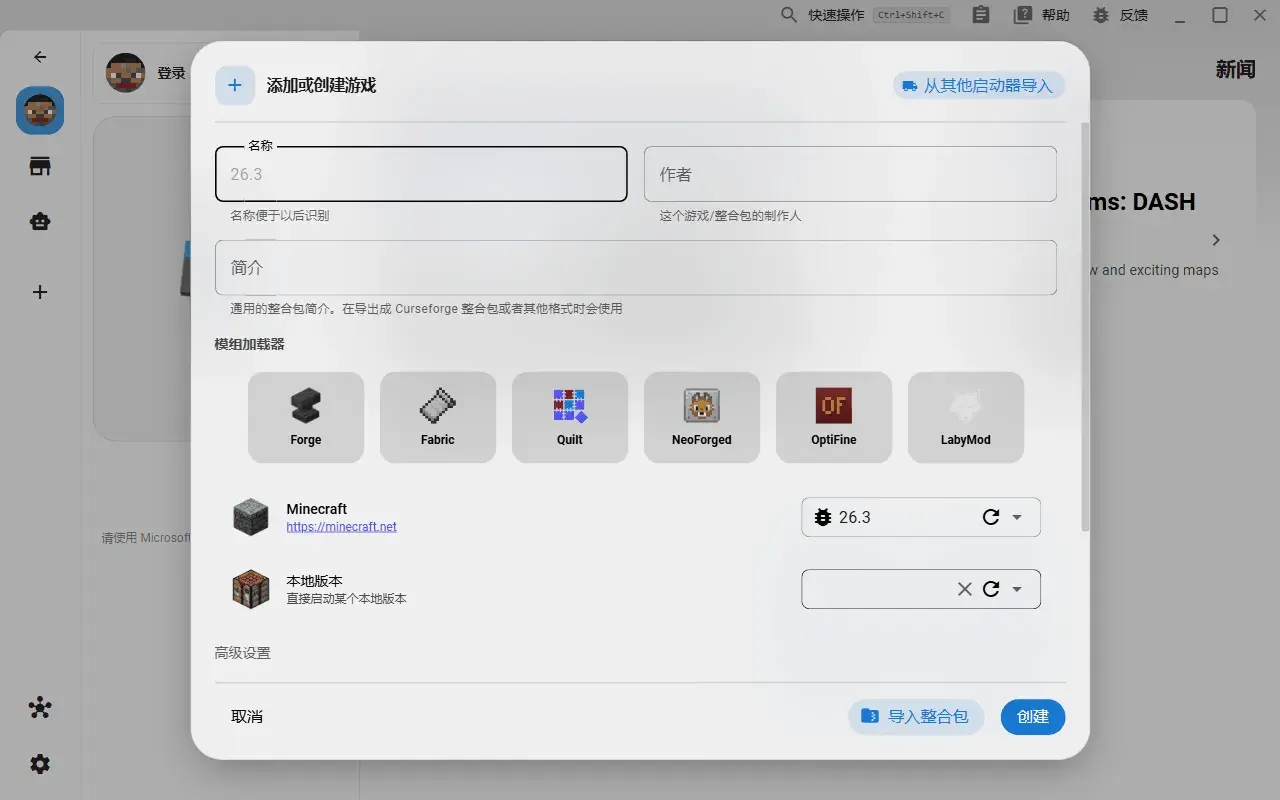Choose the OptiFine mod loader
Viewport: 1280px width, 800px height.
click(834, 417)
